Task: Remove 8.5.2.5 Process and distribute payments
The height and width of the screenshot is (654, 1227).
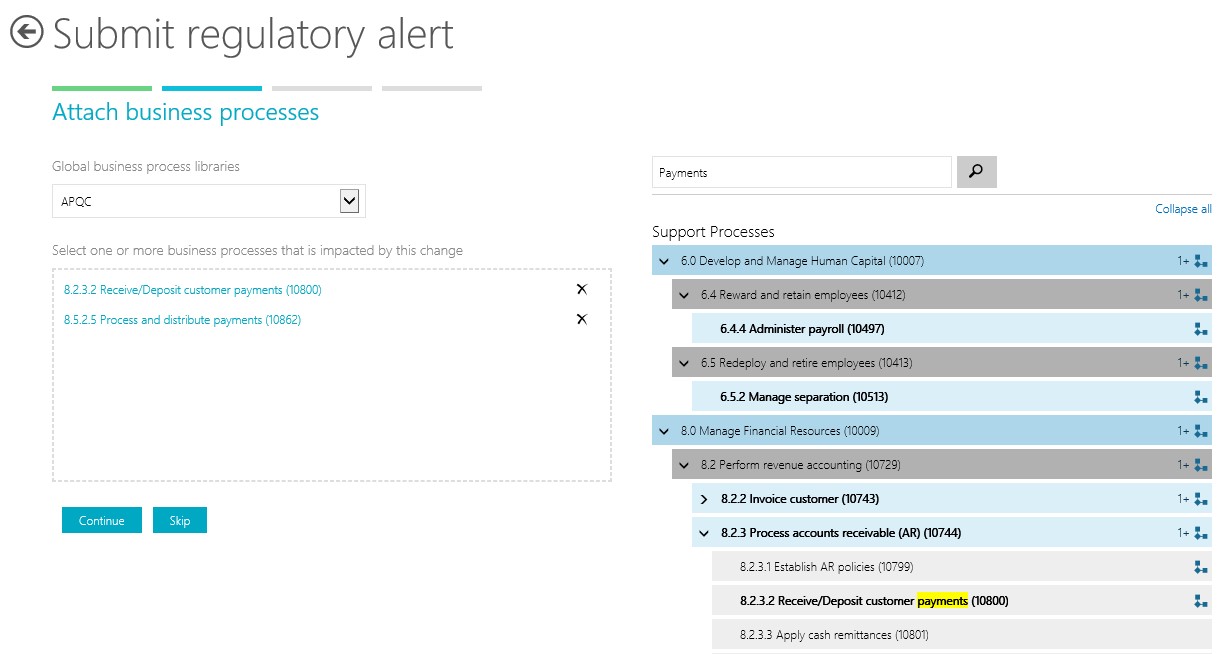Action: (582, 320)
